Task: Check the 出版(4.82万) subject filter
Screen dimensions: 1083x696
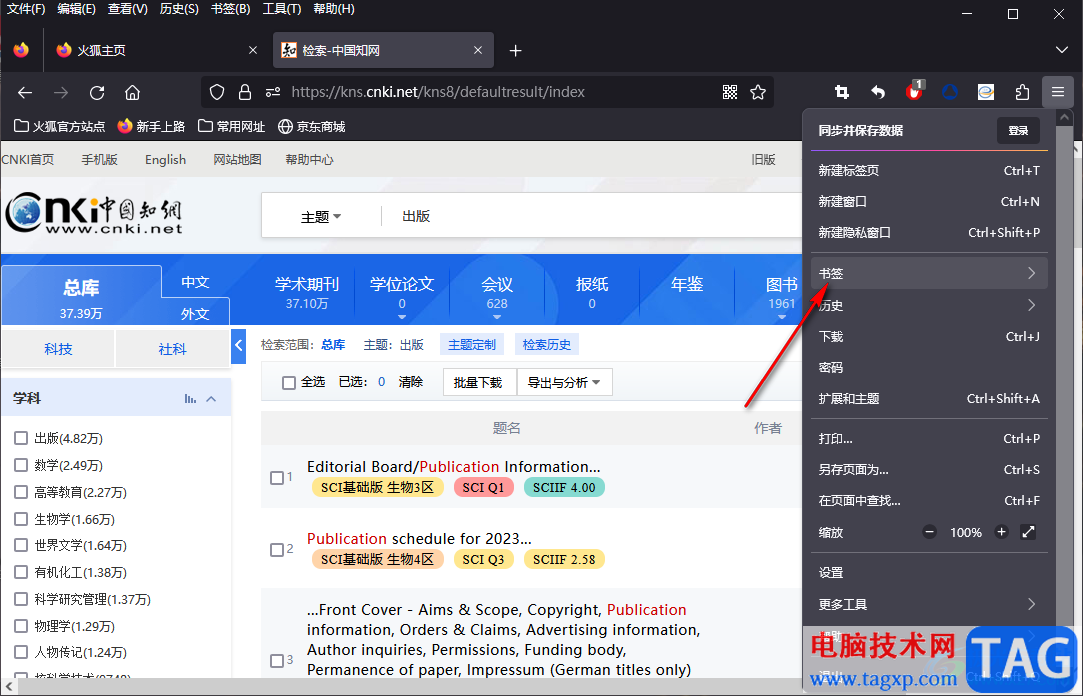Action: pyautogui.click(x=21, y=438)
